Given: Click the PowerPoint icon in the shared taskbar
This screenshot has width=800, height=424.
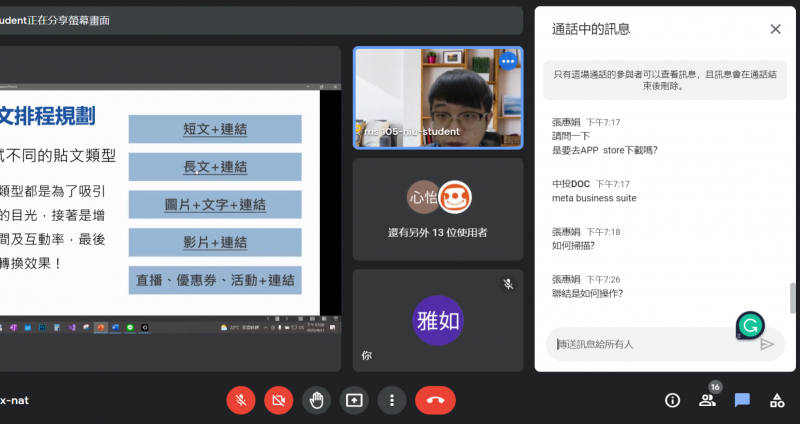Looking at the screenshot, I should tap(101, 328).
